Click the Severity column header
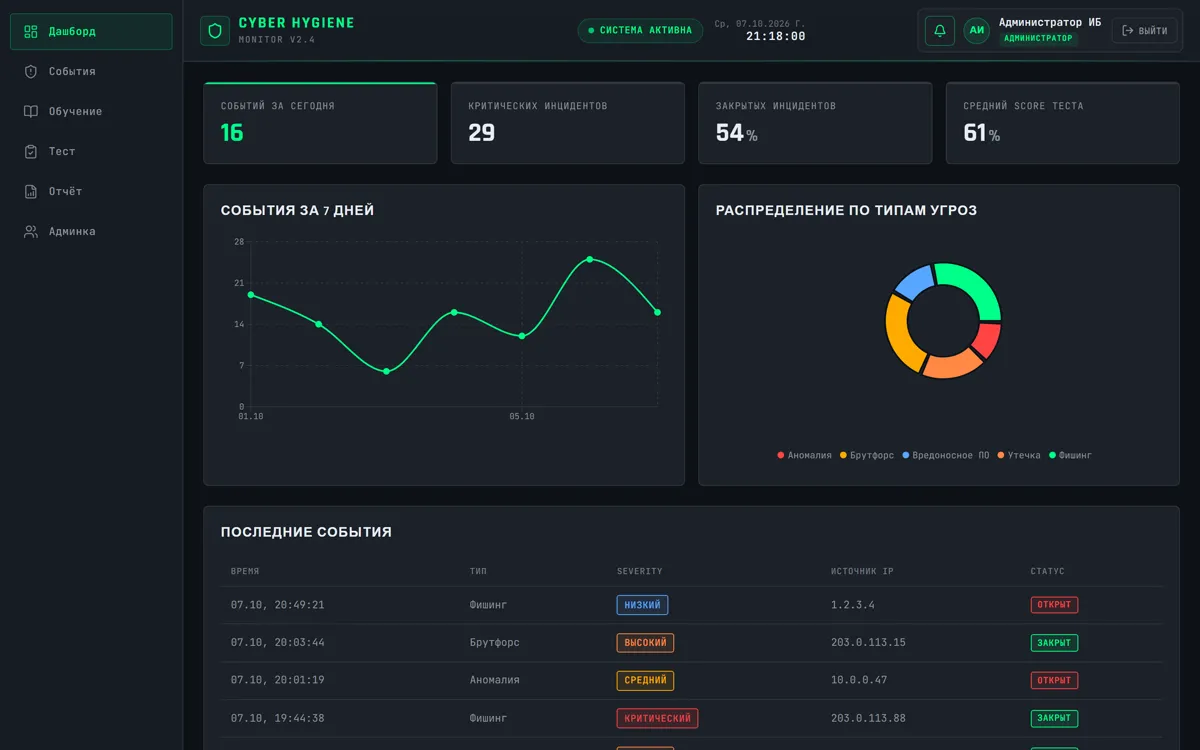The image size is (1200, 750). [640, 572]
